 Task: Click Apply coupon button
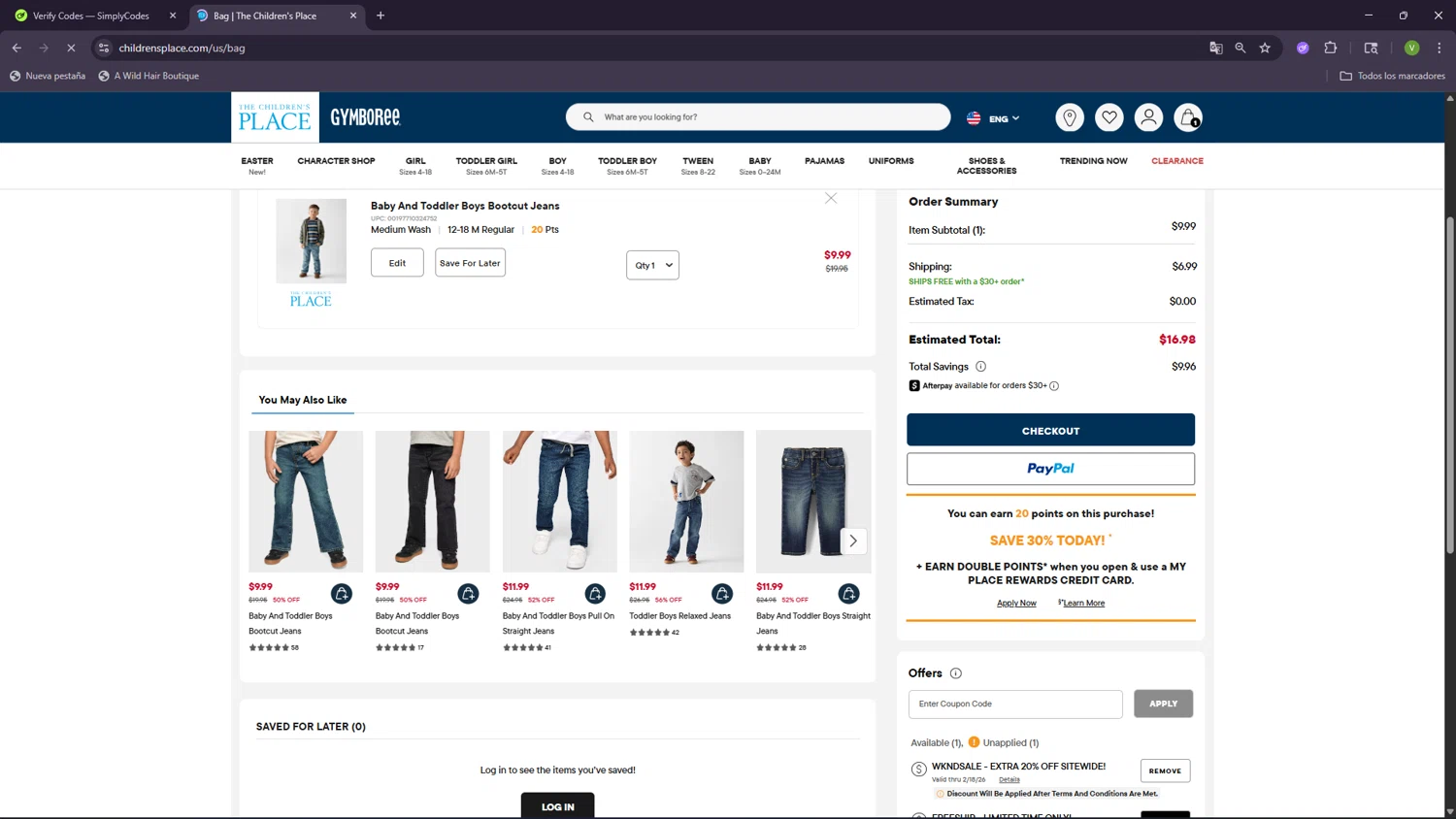(x=1163, y=704)
